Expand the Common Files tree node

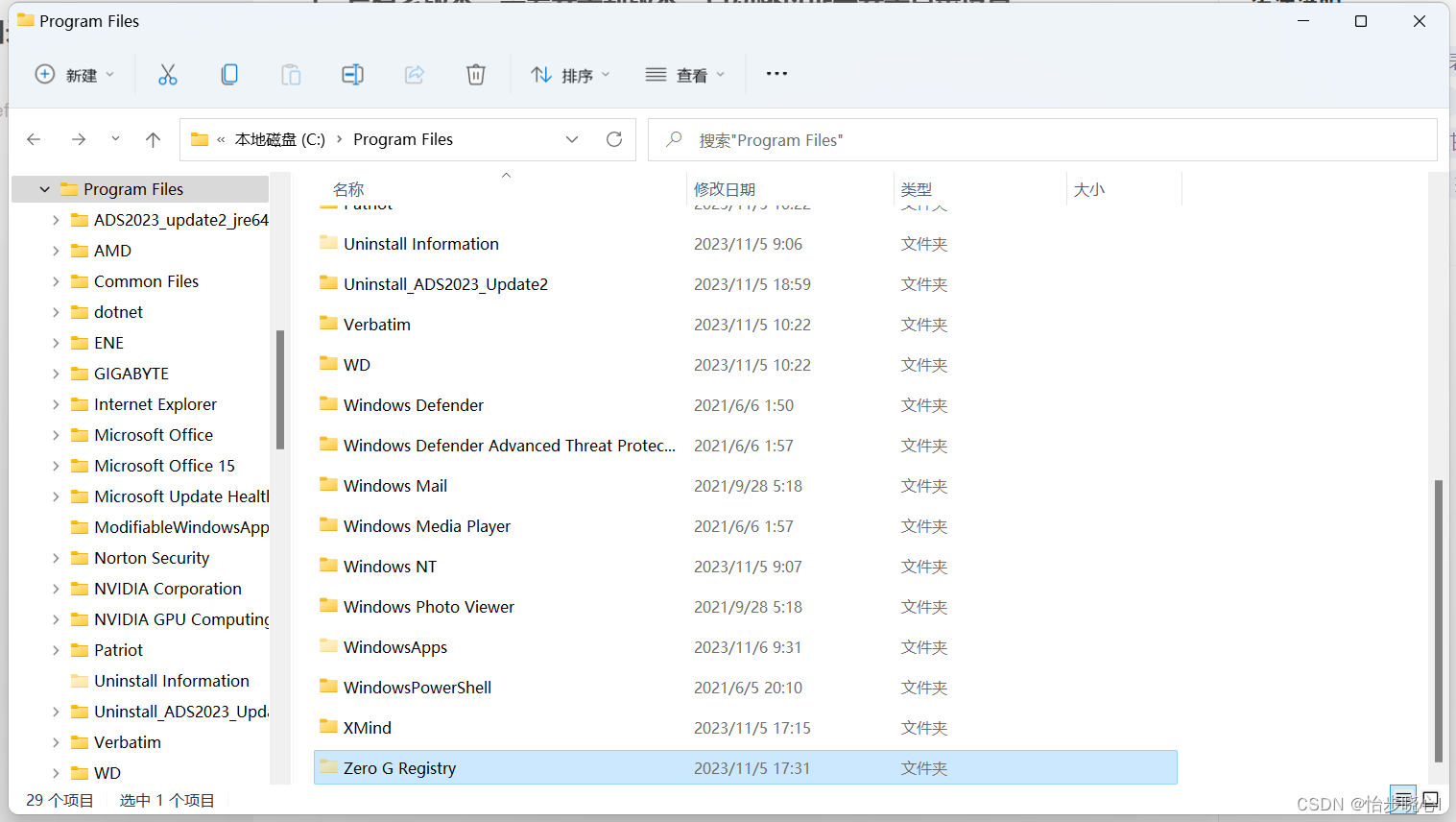click(x=56, y=281)
